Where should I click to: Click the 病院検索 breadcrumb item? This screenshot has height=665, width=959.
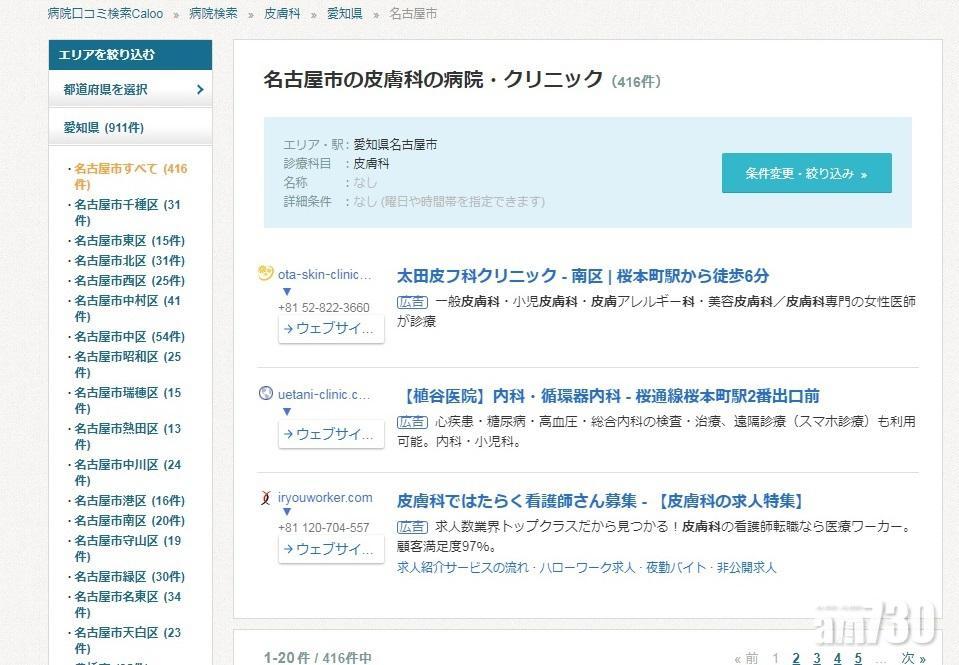212,13
